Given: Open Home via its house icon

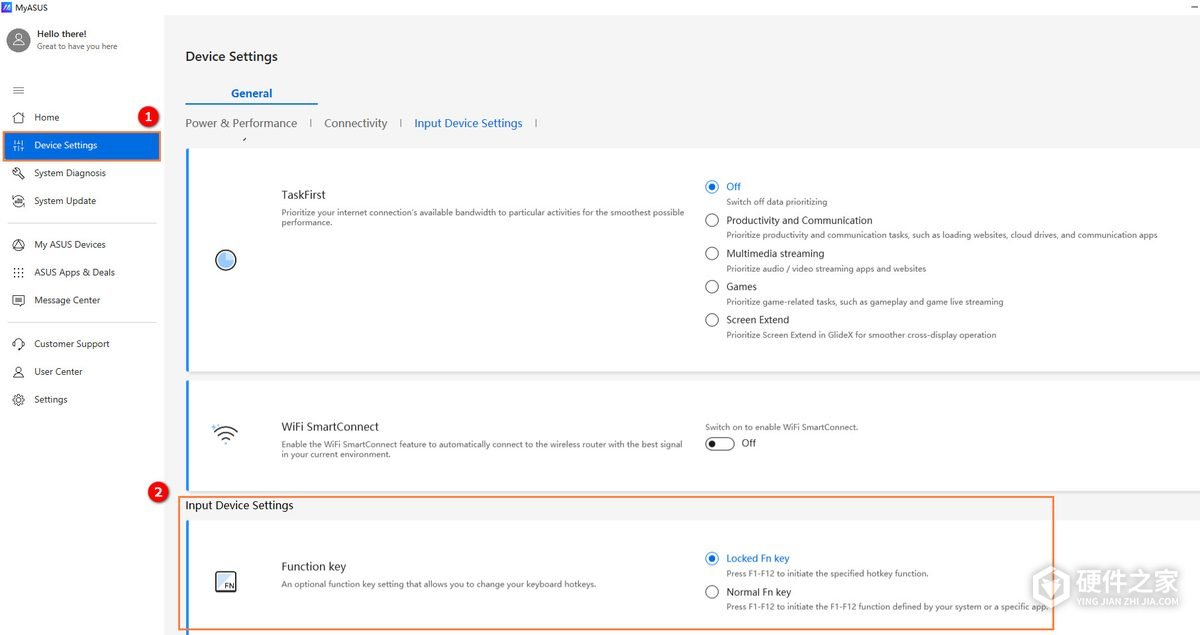Looking at the screenshot, I should click(18, 117).
